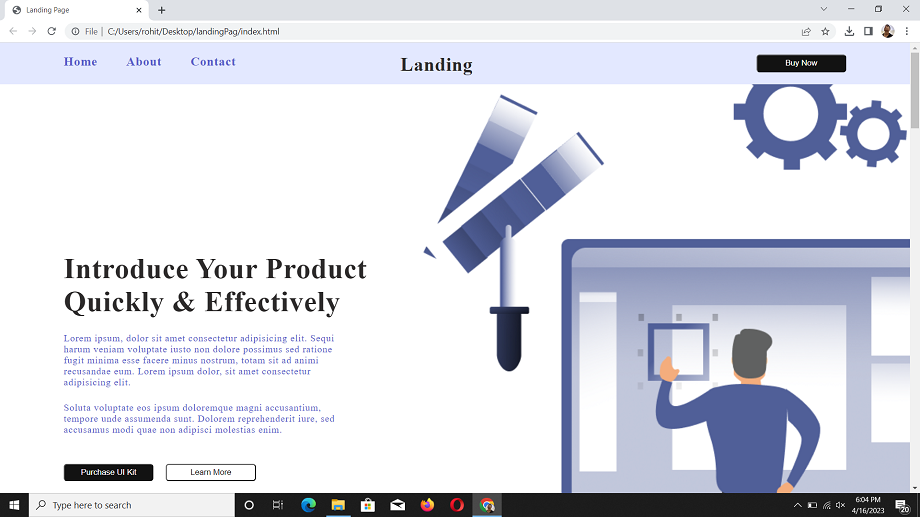Screen dimensions: 920x517
Task: Toggle the browser side panel icon
Action: point(868,31)
